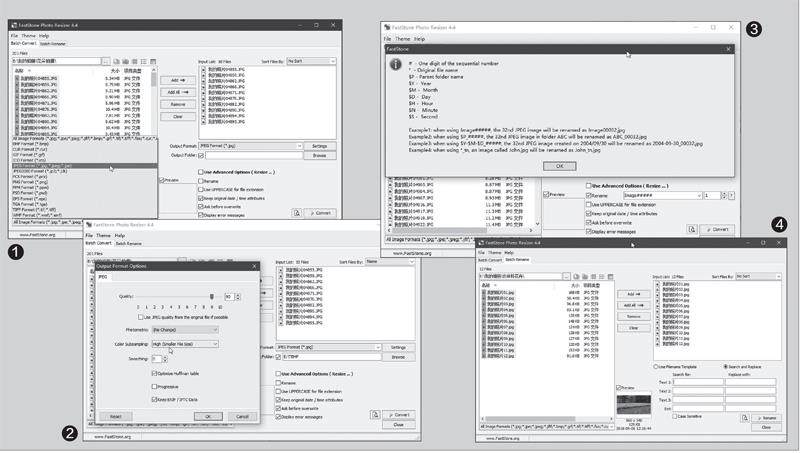
Task: Click Reset in Output Format Options
Action: [x=116, y=417]
